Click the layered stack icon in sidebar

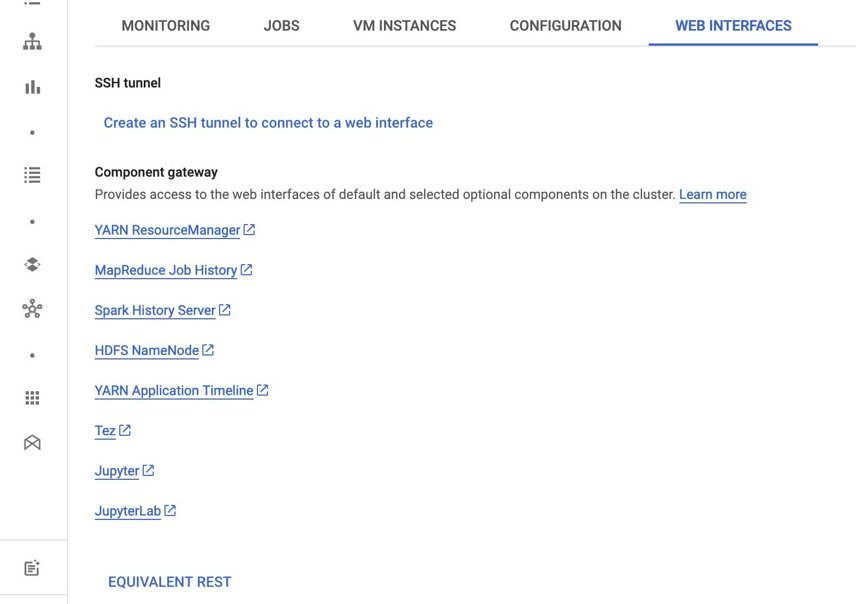pos(32,264)
